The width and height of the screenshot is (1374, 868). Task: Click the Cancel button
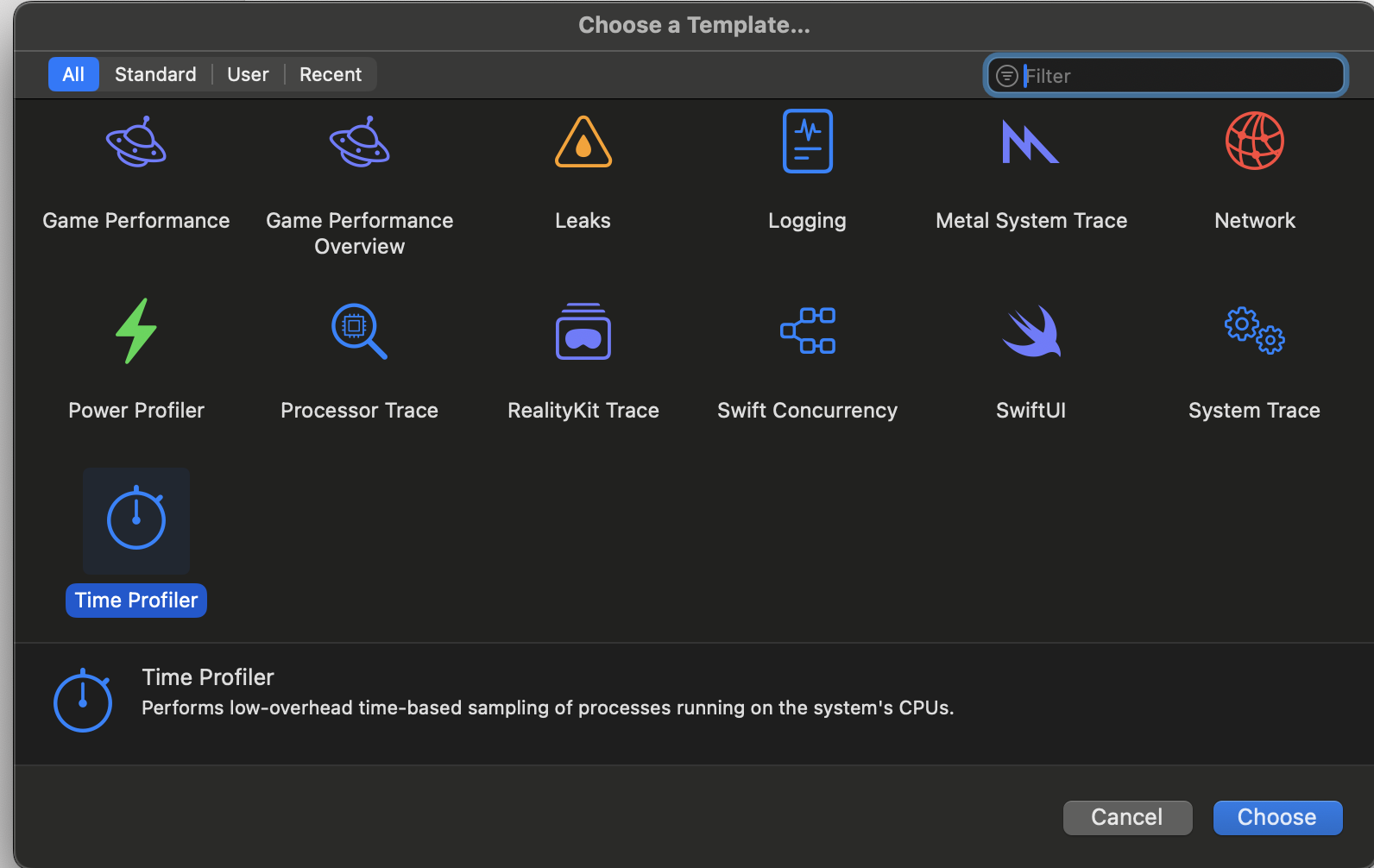1127,817
